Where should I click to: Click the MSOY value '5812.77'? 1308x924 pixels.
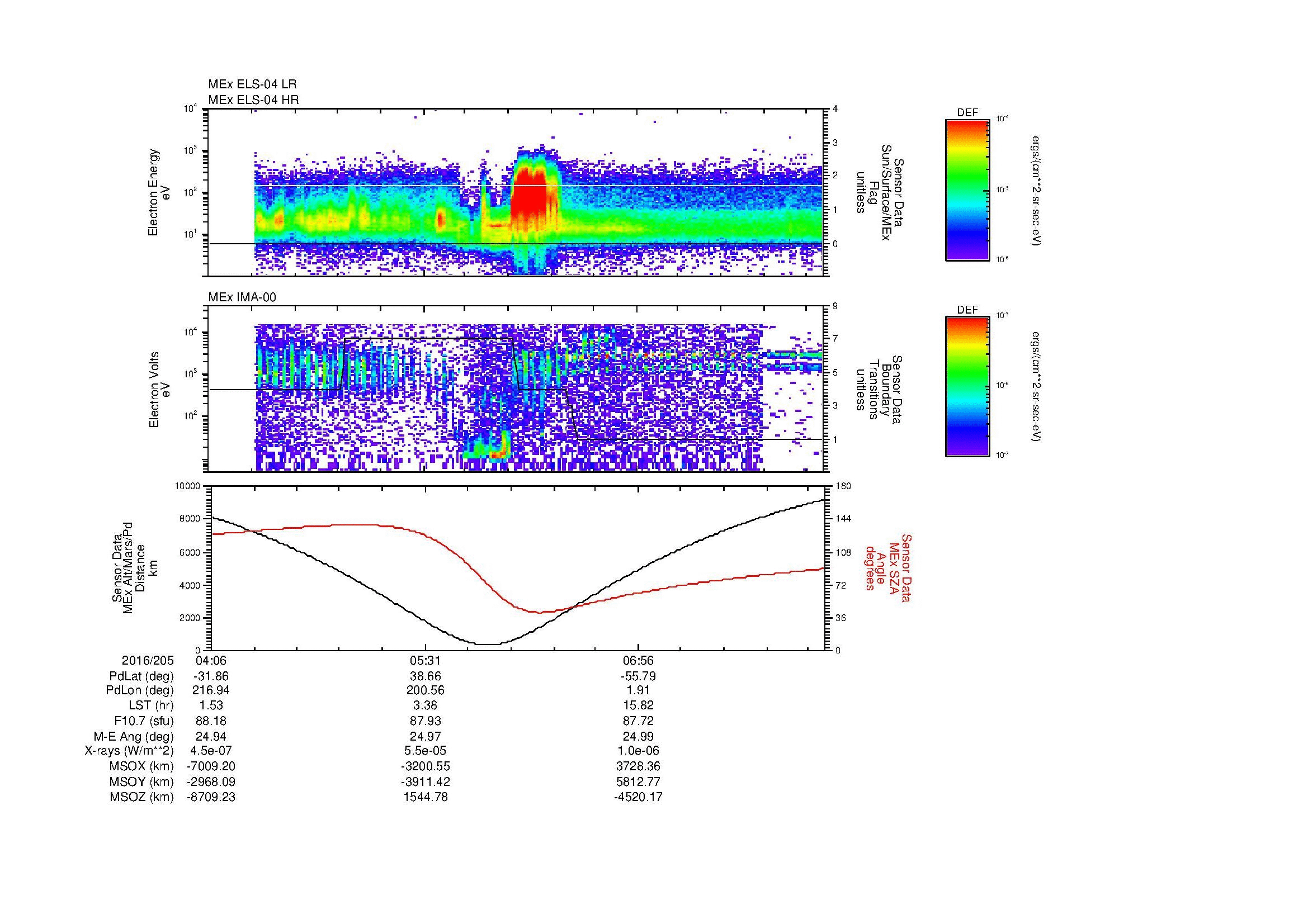point(638,781)
